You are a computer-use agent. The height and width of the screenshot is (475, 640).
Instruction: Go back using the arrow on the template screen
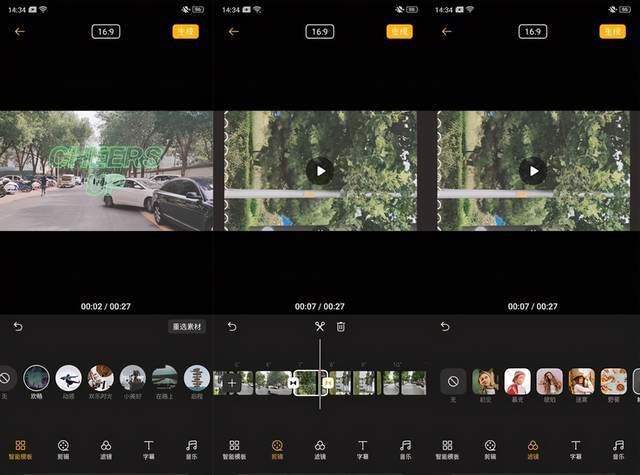point(20,31)
